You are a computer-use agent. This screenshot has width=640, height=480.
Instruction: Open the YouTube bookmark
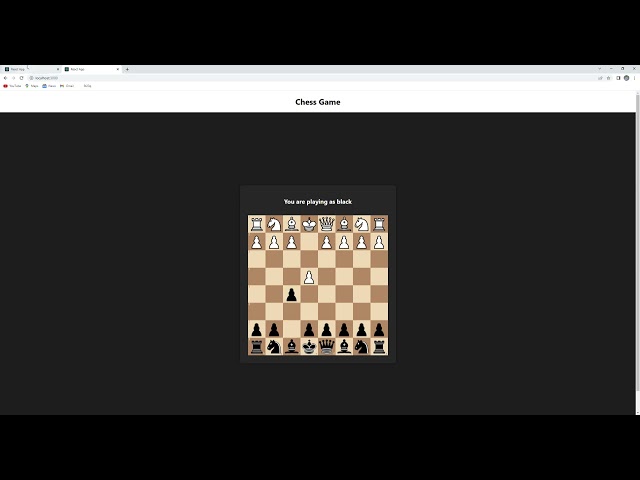[x=12, y=86]
